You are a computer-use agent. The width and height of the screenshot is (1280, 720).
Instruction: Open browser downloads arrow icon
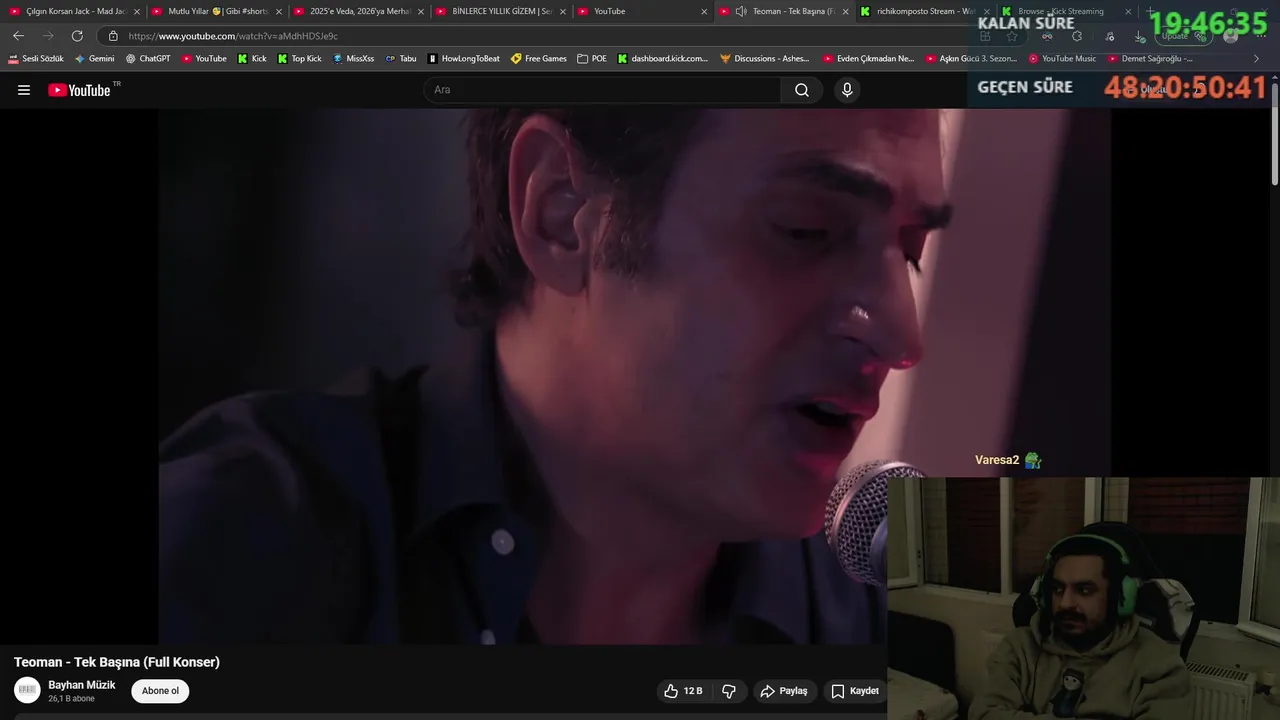(x=1140, y=36)
